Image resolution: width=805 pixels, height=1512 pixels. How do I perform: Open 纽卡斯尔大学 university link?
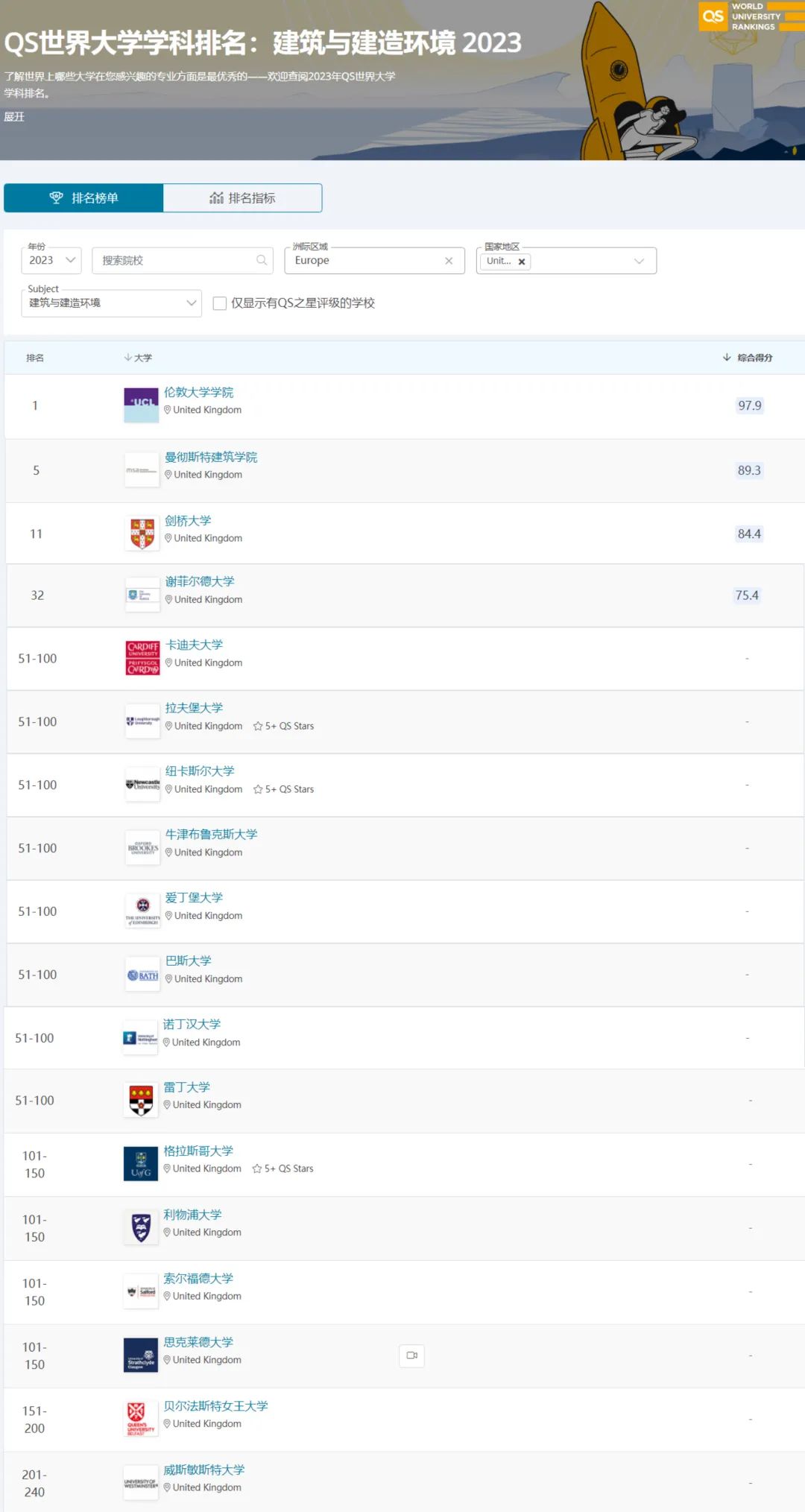tap(200, 771)
